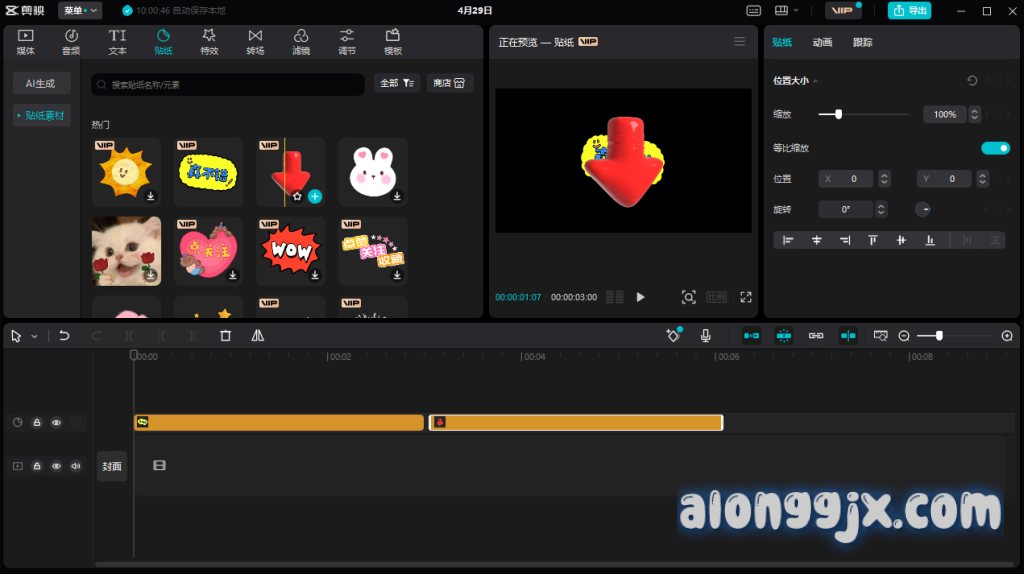Click the 导出 export button
This screenshot has width=1024, height=574.
pos(909,10)
